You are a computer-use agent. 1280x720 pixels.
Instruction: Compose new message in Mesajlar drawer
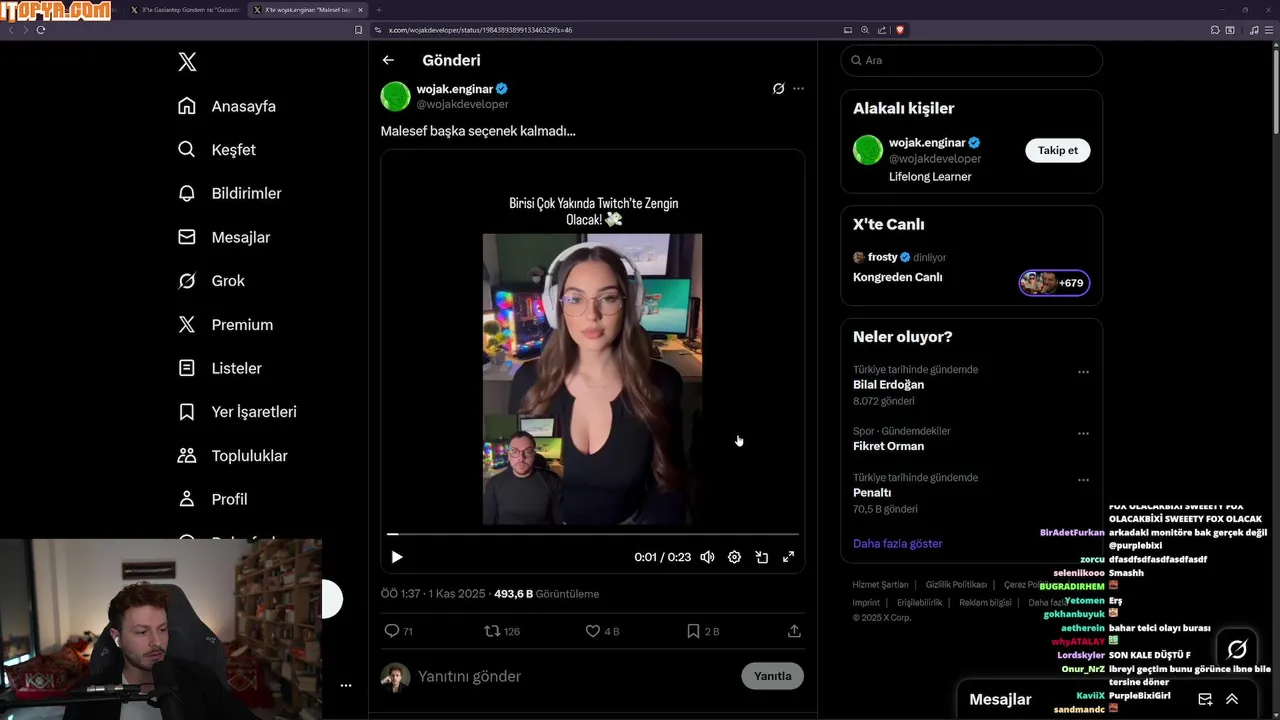click(x=1205, y=700)
